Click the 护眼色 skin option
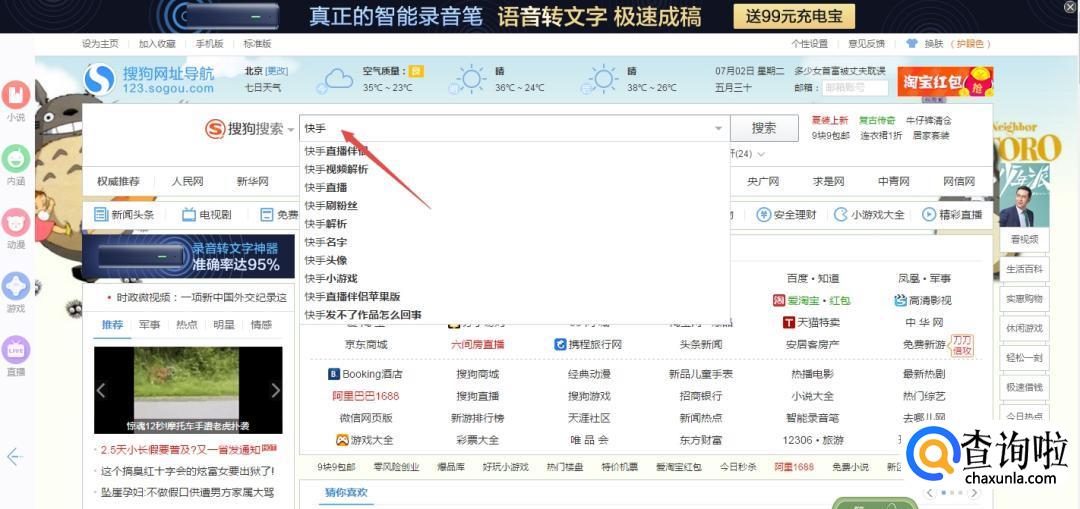This screenshot has width=1080, height=509. click(x=972, y=43)
